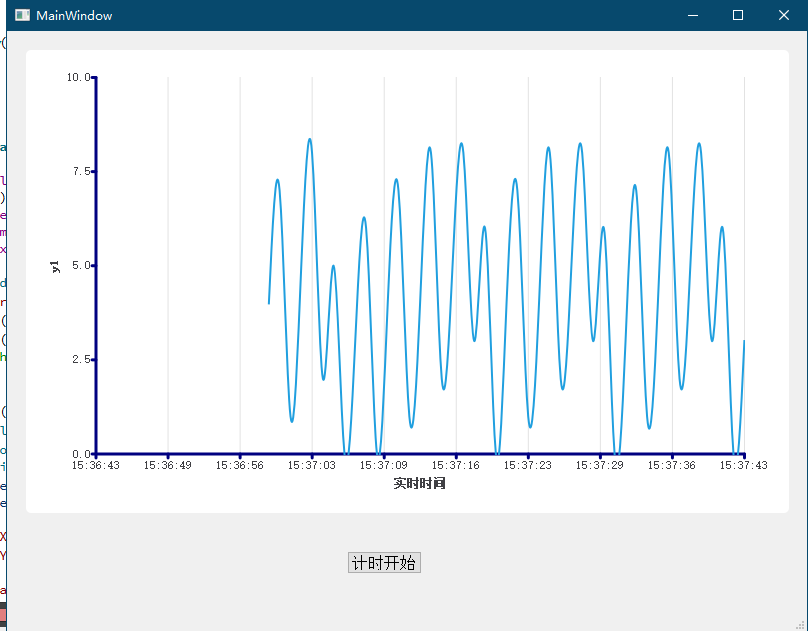This screenshot has height=631, width=808.
Task: Click the 15:36:49 time label
Action: (168, 465)
